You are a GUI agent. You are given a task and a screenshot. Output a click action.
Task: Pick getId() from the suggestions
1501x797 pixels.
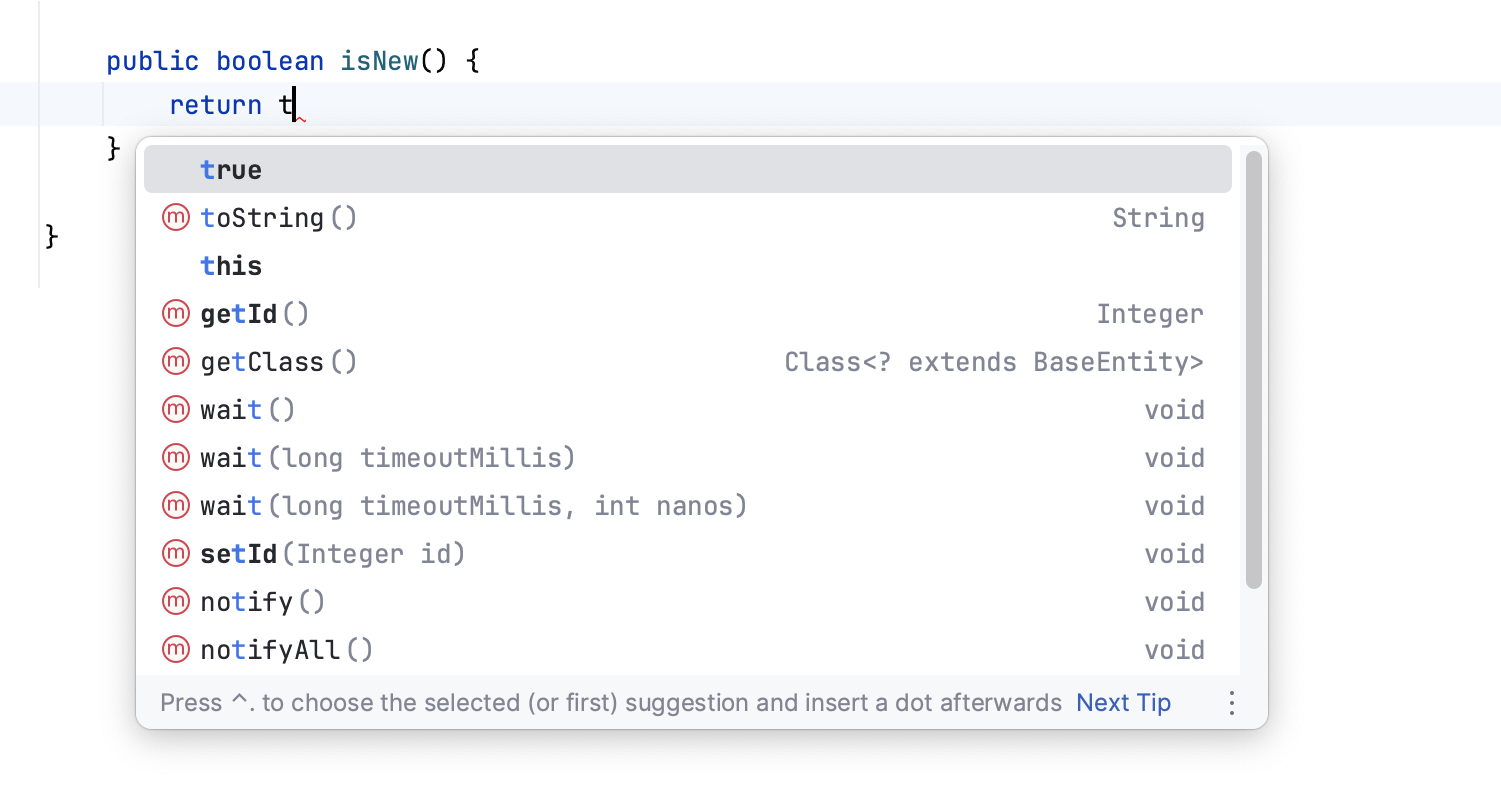(255, 313)
